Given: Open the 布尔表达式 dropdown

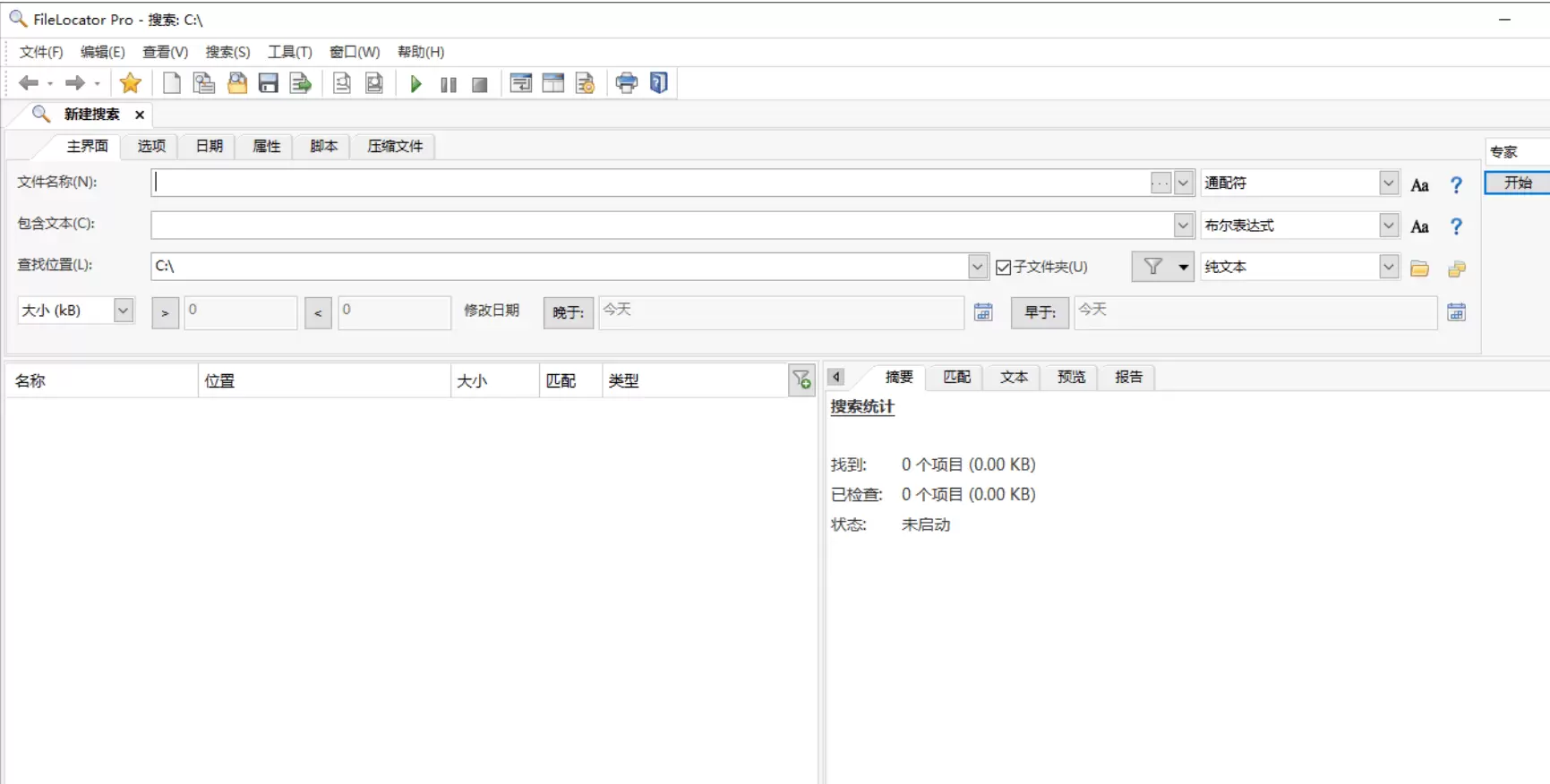Looking at the screenshot, I should coord(1389,225).
